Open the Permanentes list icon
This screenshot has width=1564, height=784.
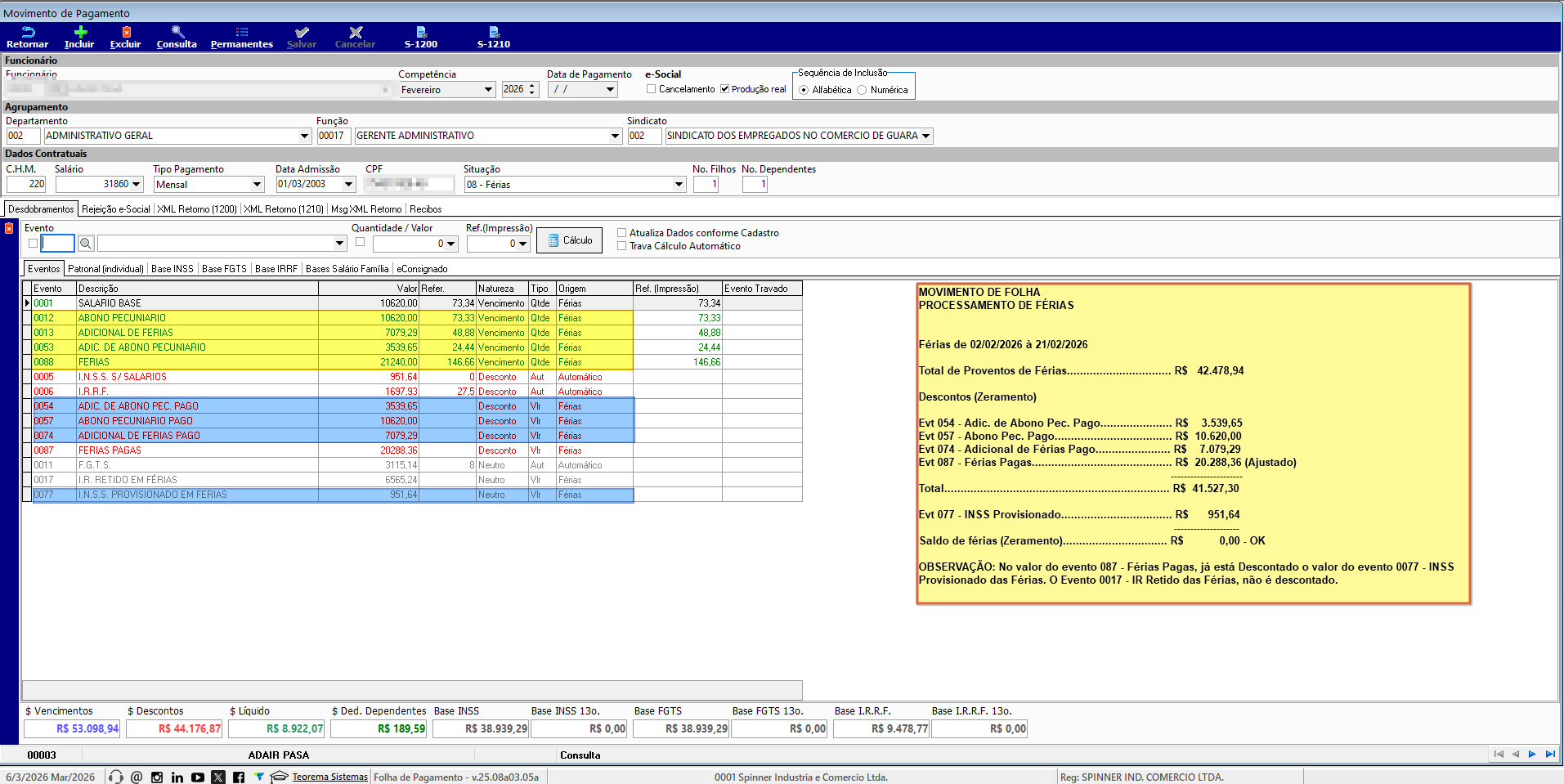241,33
